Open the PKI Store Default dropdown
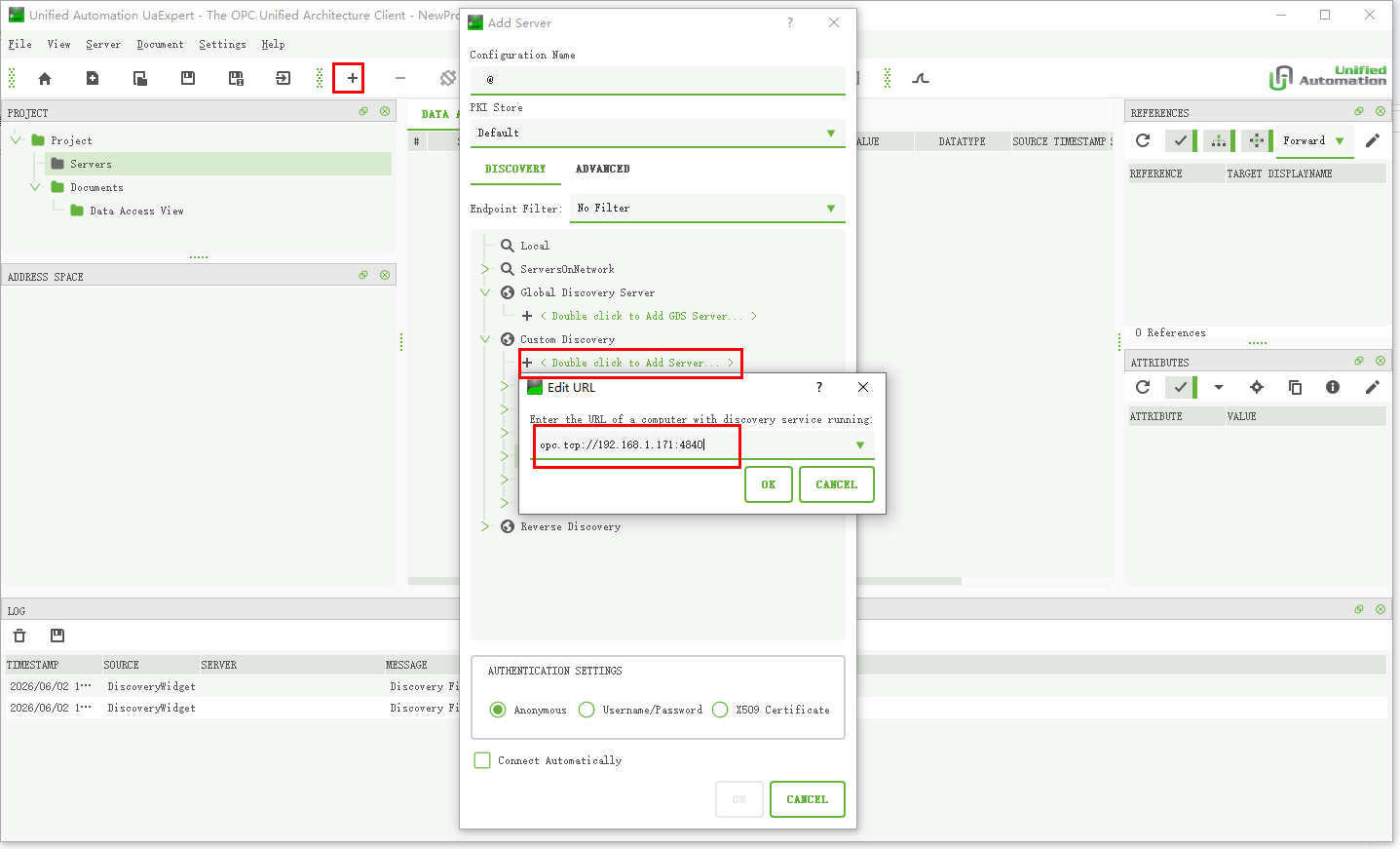This screenshot has height=849, width=1400. click(x=658, y=134)
